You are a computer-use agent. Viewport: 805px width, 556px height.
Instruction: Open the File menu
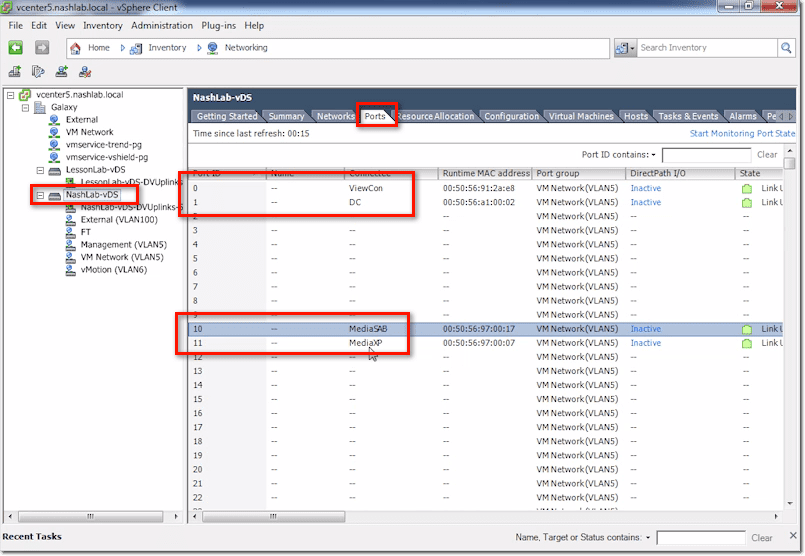tap(15, 26)
